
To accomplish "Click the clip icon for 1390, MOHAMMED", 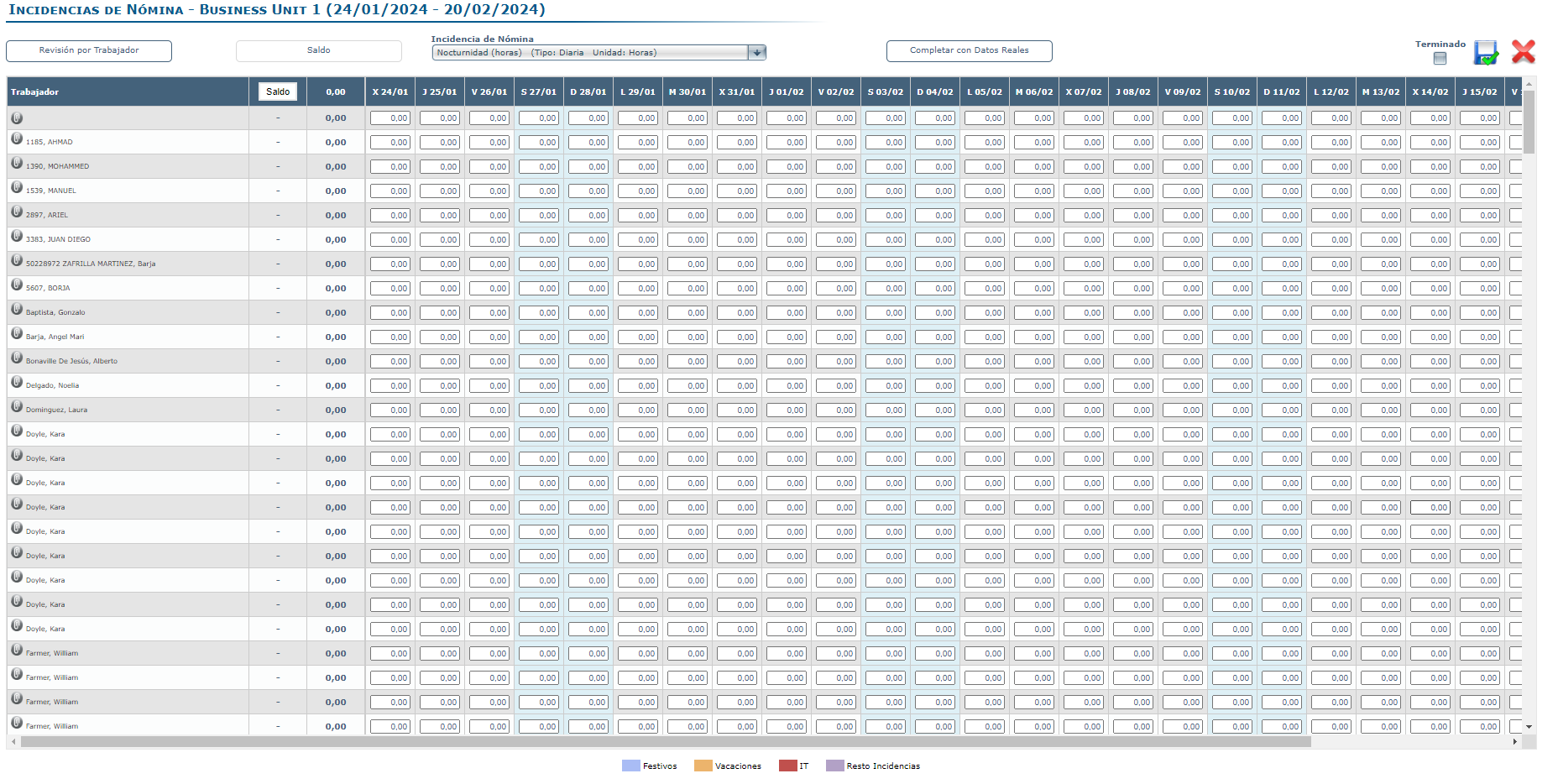I will click(17, 164).
